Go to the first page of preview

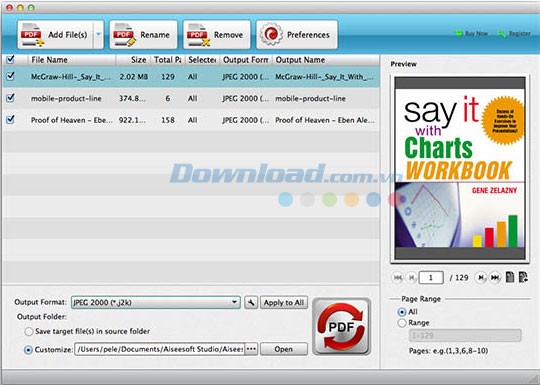point(398,278)
